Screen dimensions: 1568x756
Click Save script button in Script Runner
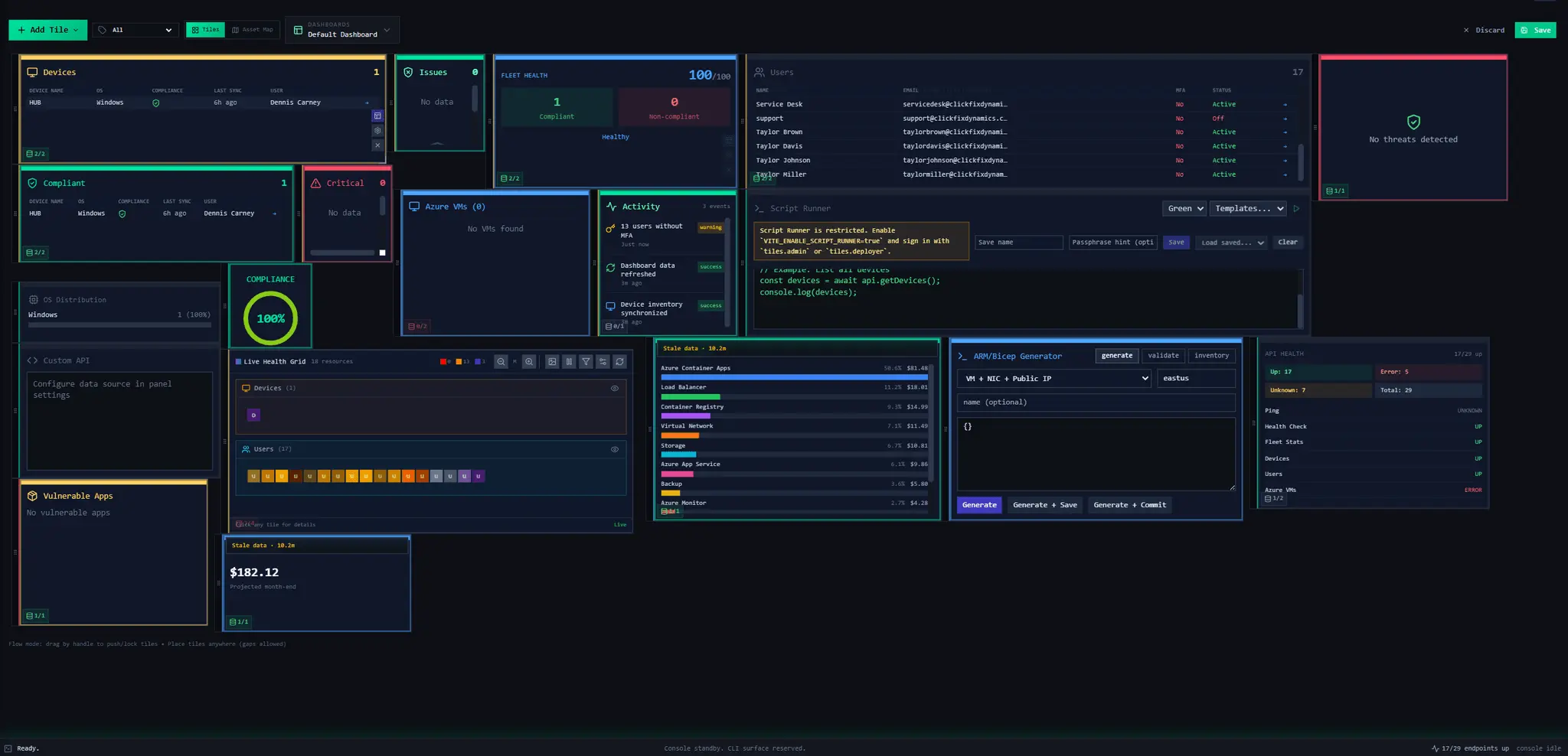[1176, 243]
